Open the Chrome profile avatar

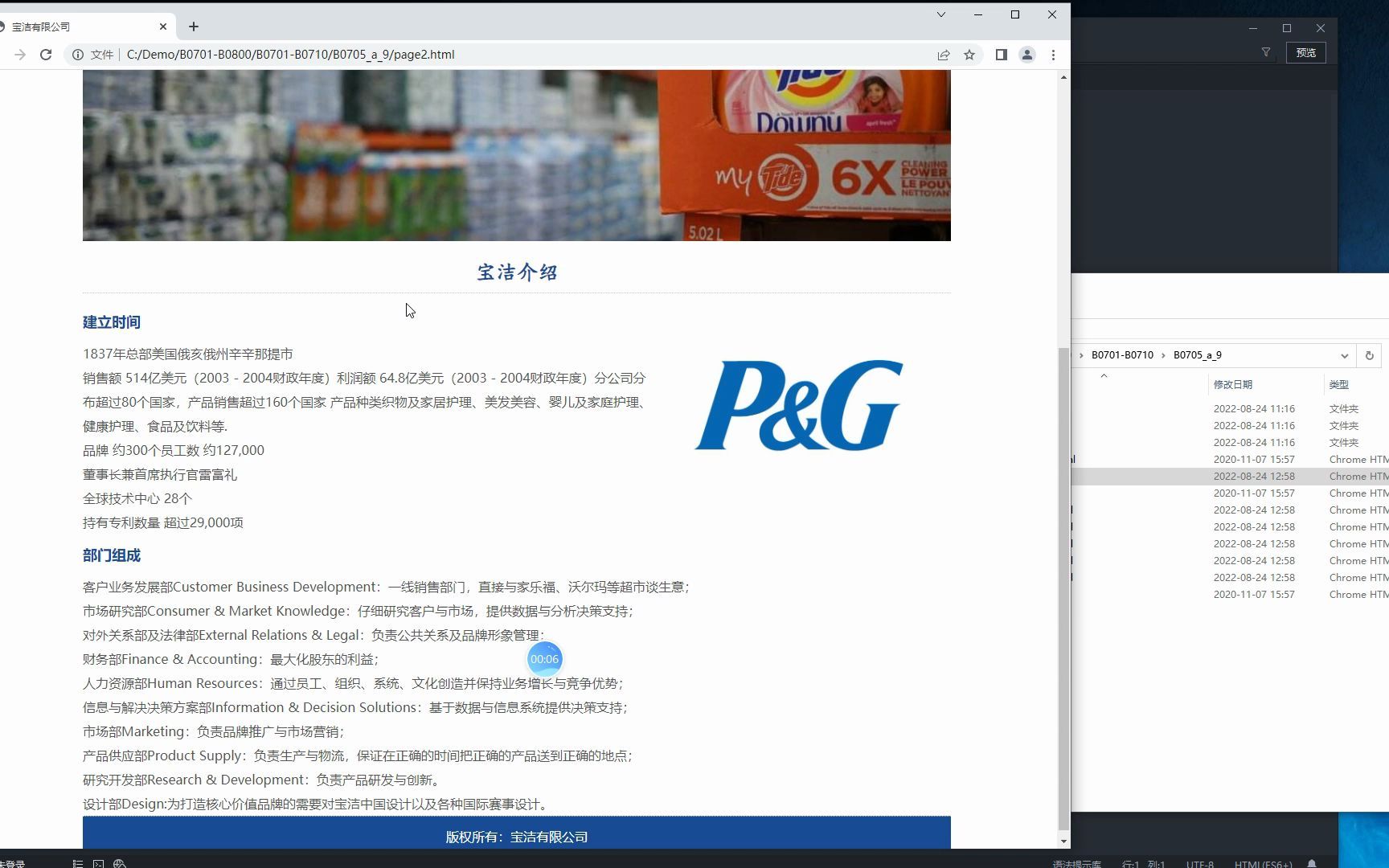[1027, 55]
